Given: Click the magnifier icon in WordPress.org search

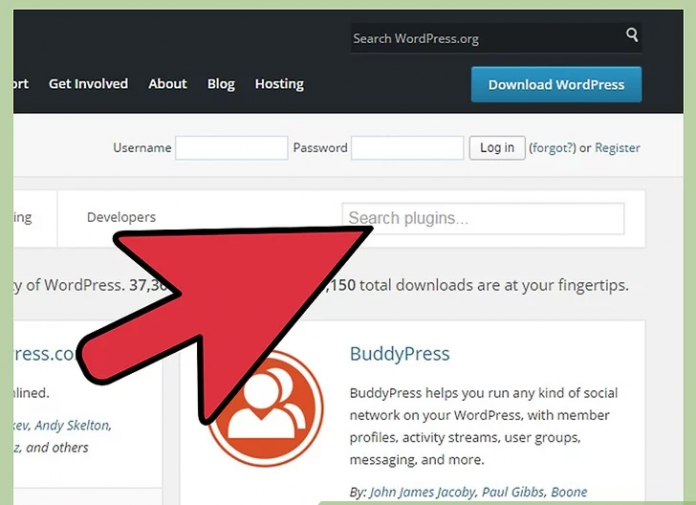Looking at the screenshot, I should [x=631, y=36].
